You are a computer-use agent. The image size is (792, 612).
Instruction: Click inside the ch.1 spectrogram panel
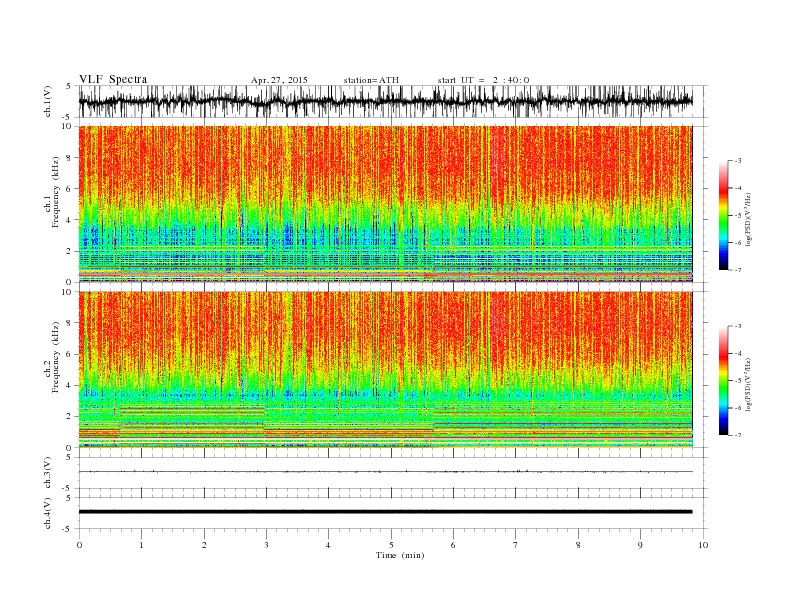pos(385,204)
